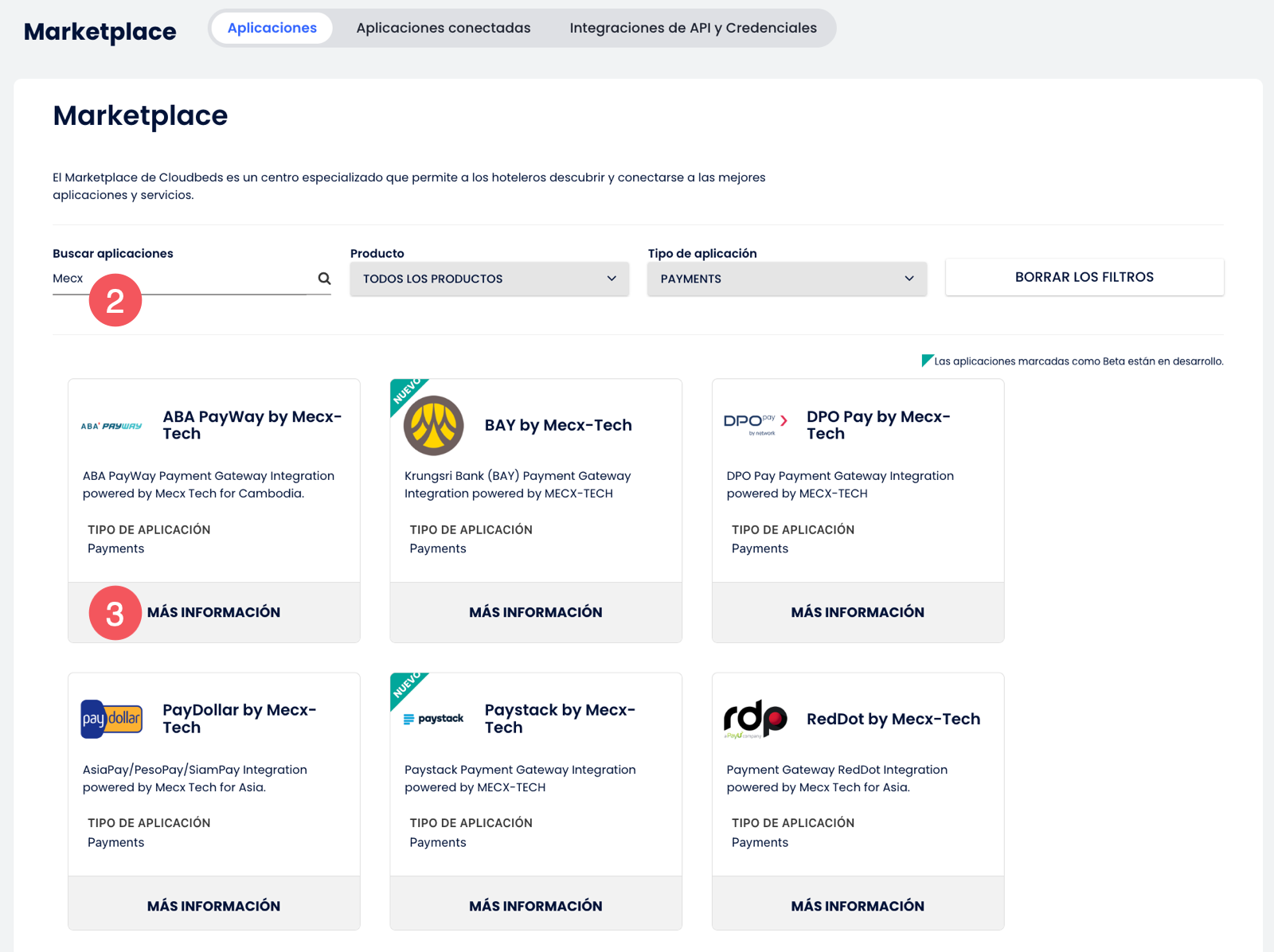The image size is (1274, 952).
Task: Click Más información under RedDot by Mecx-Tech
Action: coord(858,906)
